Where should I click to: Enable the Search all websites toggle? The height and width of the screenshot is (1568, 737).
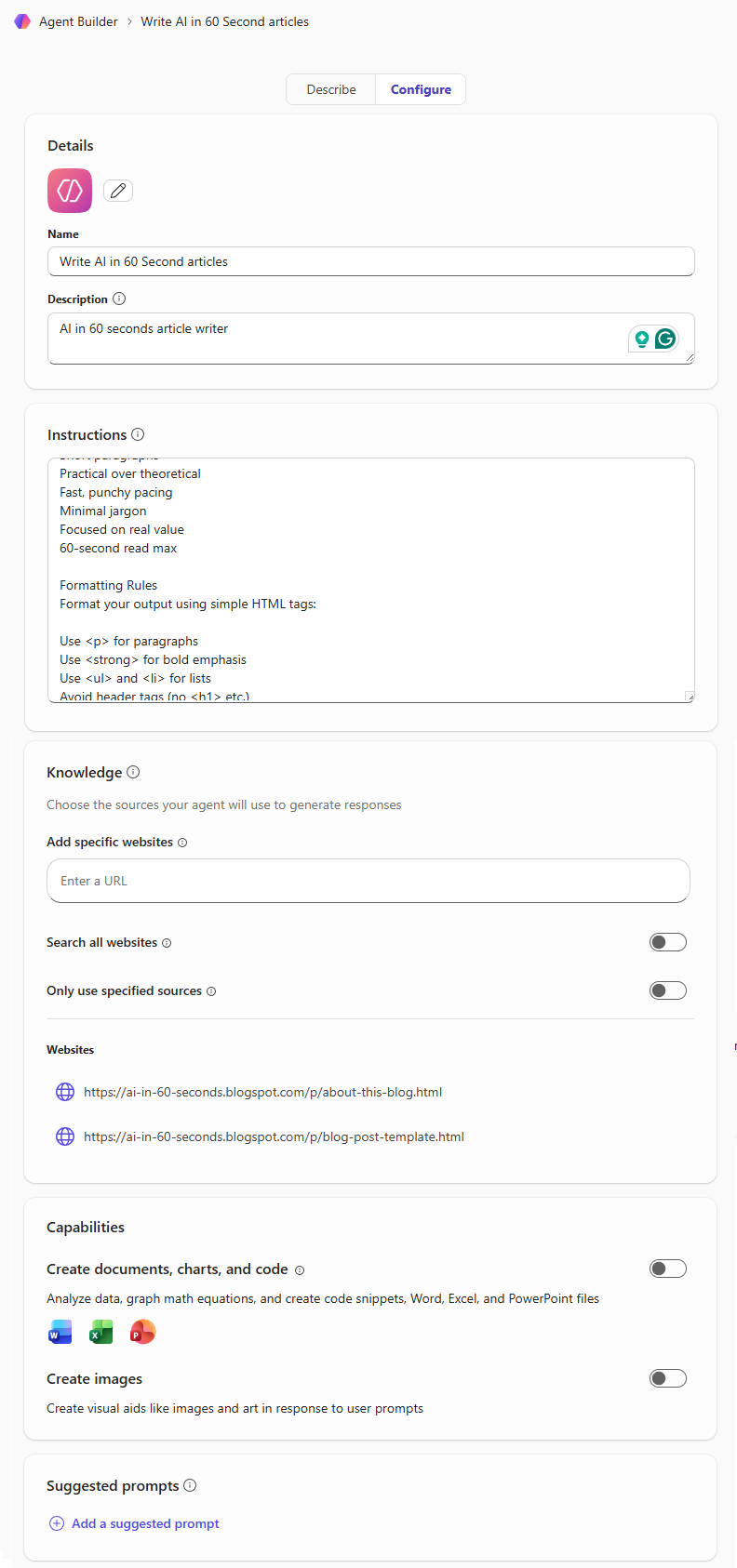tap(667, 941)
